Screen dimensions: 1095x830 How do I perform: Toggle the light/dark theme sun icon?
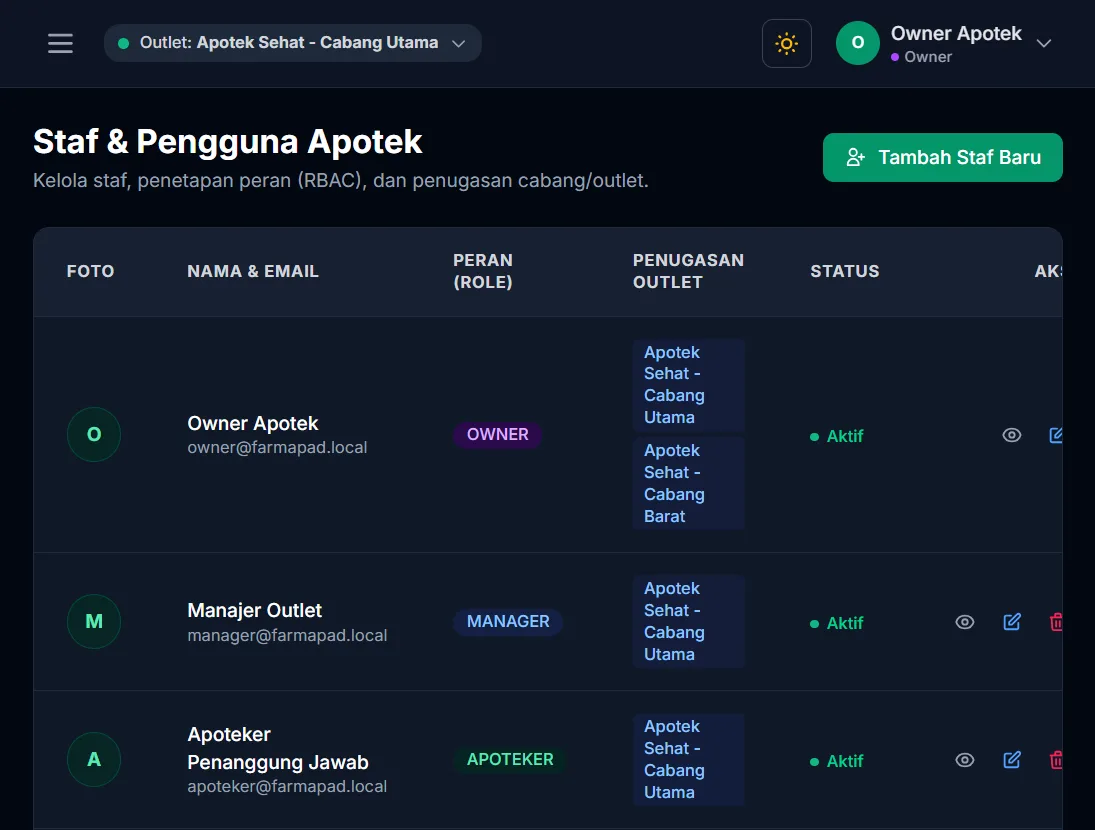[x=786, y=43]
